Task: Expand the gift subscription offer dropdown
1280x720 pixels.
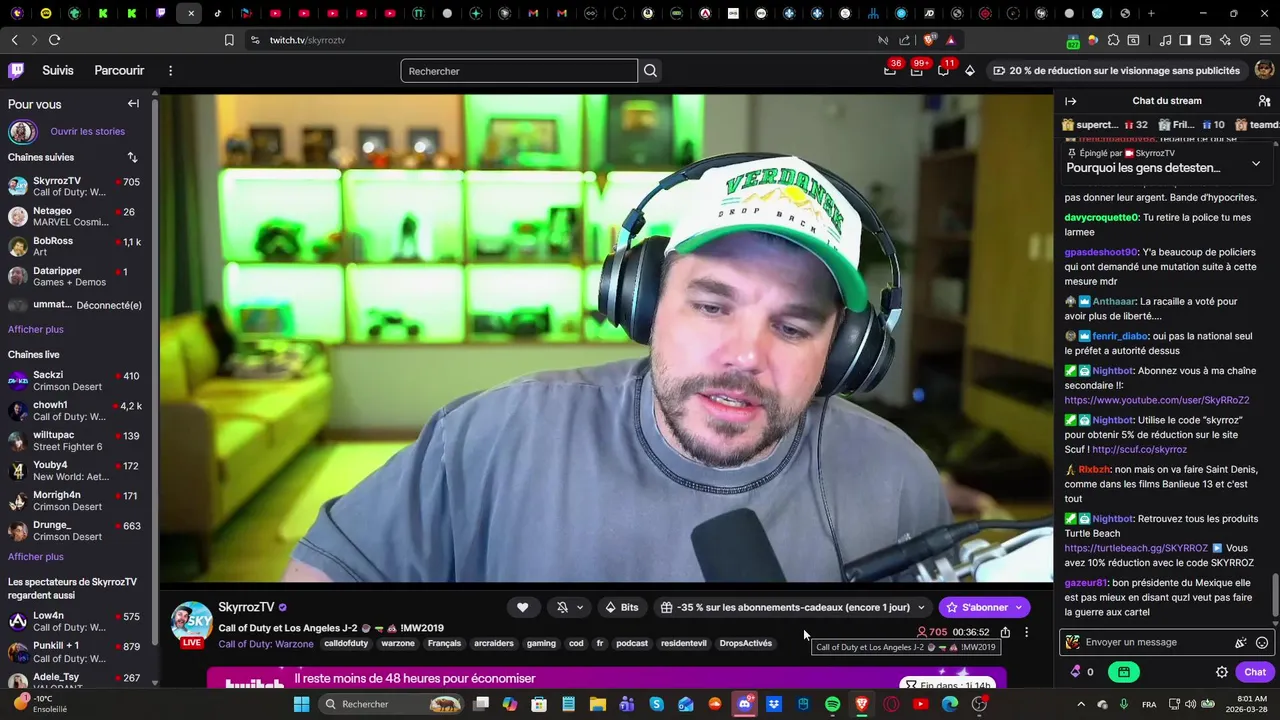Action: tap(921, 607)
